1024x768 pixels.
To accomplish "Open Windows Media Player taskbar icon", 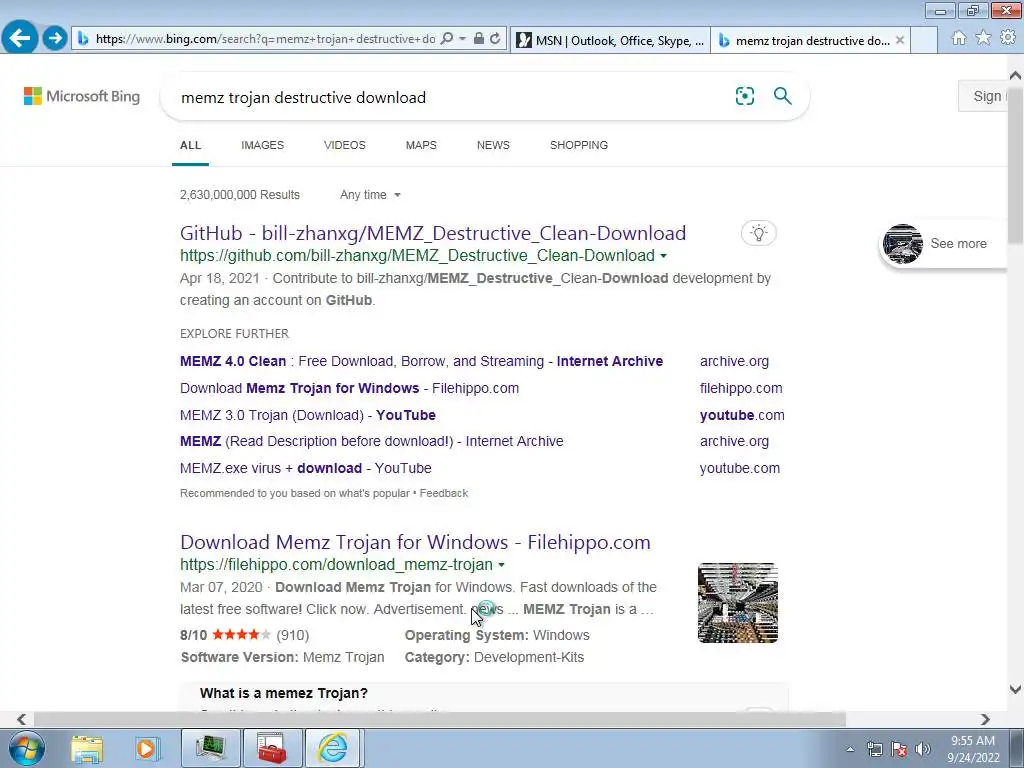I will (146, 749).
